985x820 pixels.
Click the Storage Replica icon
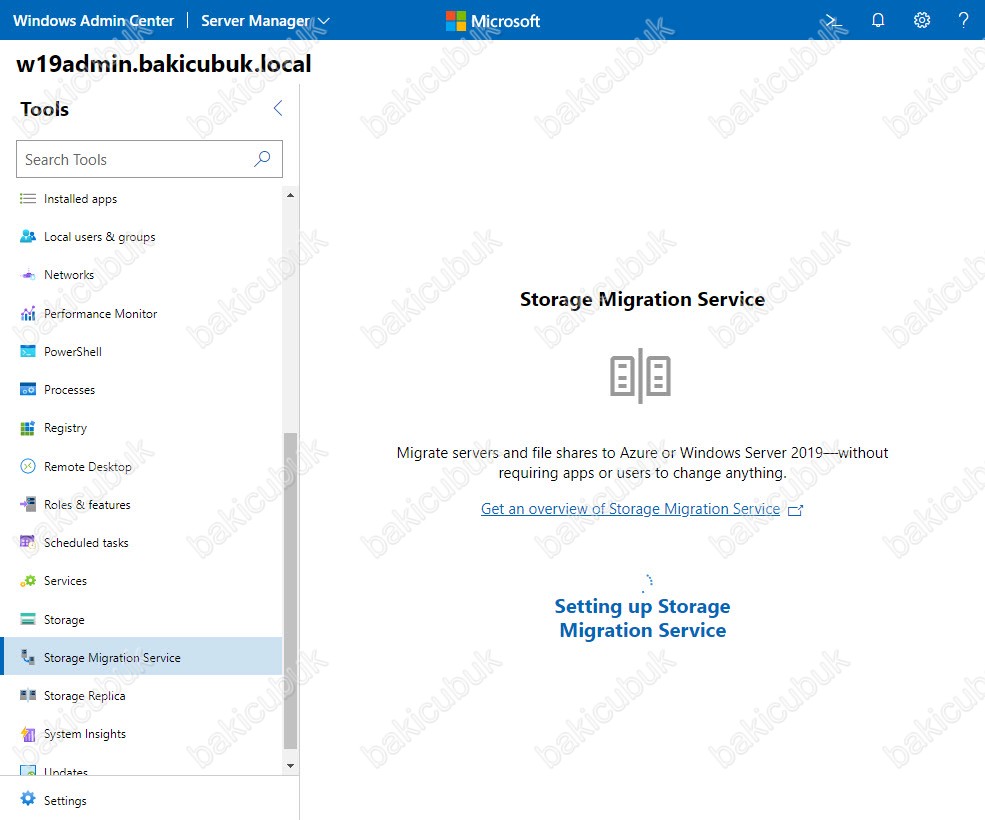(28, 695)
